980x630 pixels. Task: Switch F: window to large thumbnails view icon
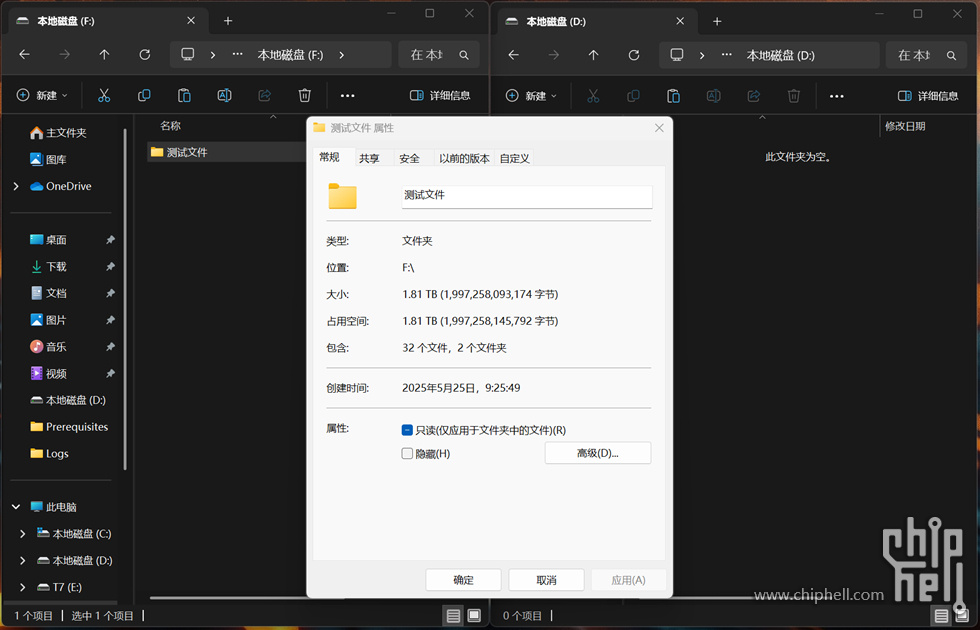point(474,616)
